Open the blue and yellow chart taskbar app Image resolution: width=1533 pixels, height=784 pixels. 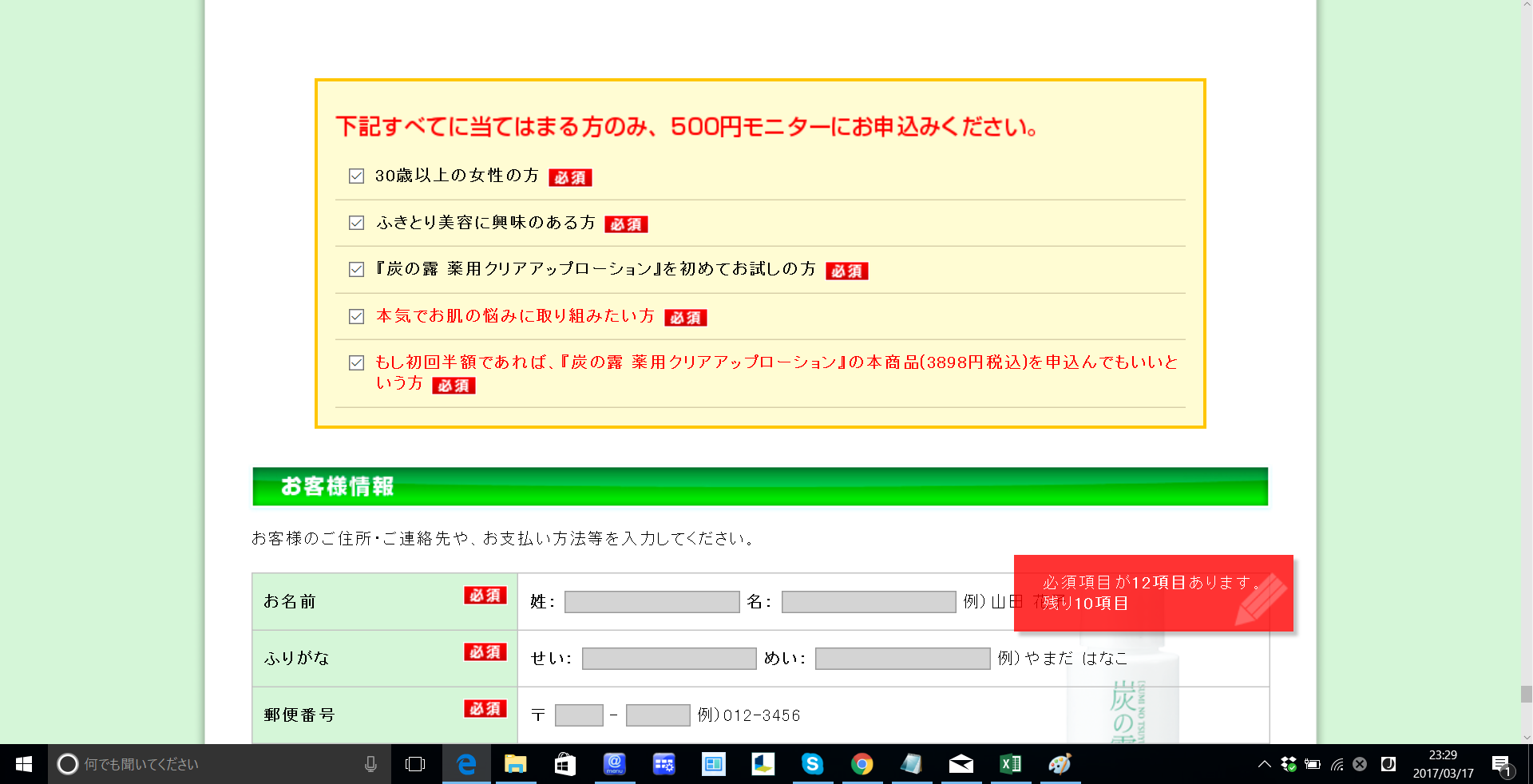pyautogui.click(x=763, y=764)
